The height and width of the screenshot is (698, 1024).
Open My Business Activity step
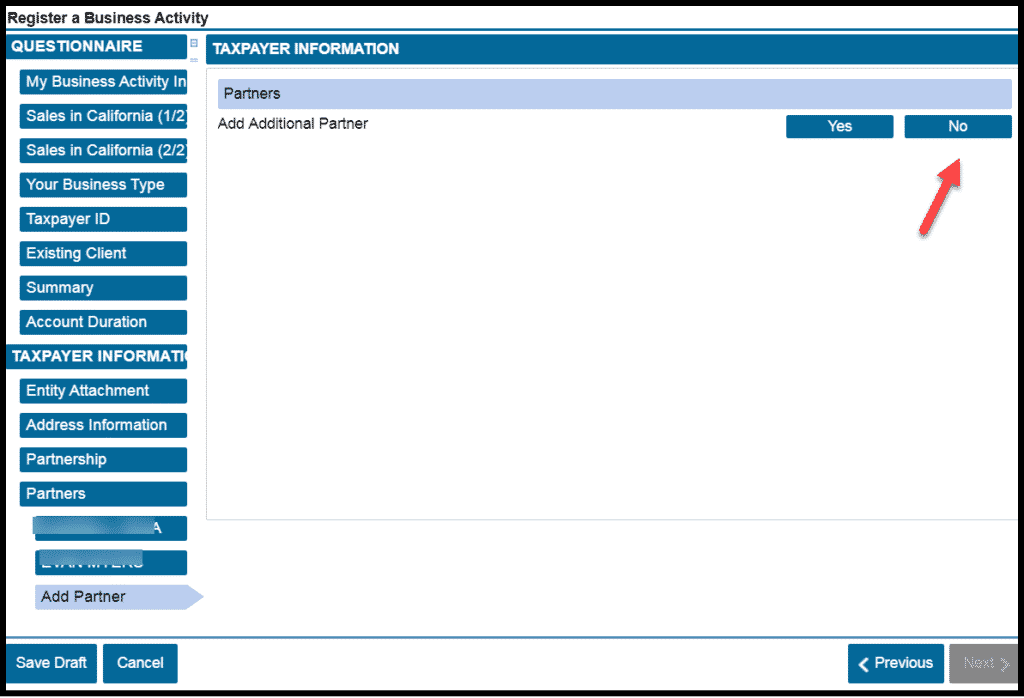pos(103,82)
